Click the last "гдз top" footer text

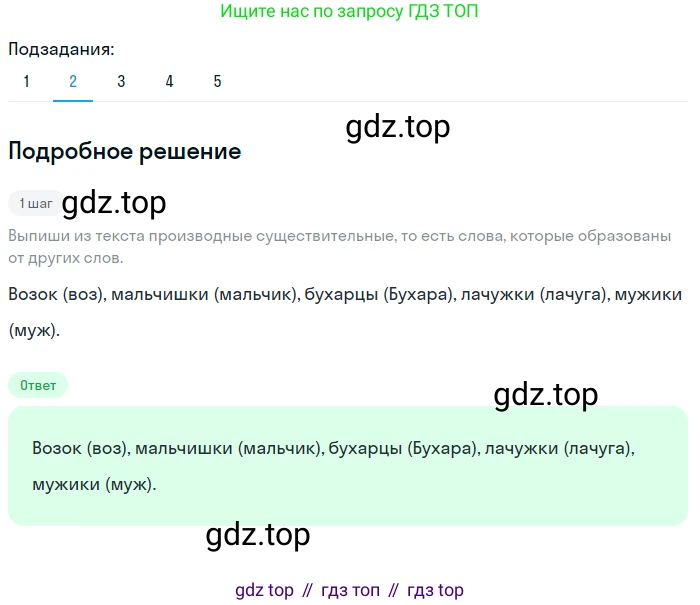(x=435, y=590)
